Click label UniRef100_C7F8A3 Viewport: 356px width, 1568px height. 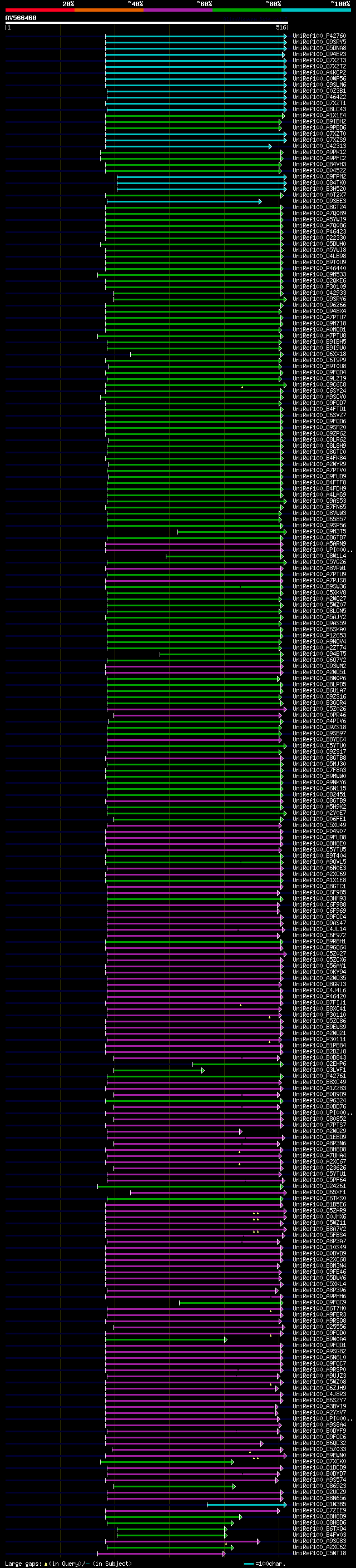[319, 770]
